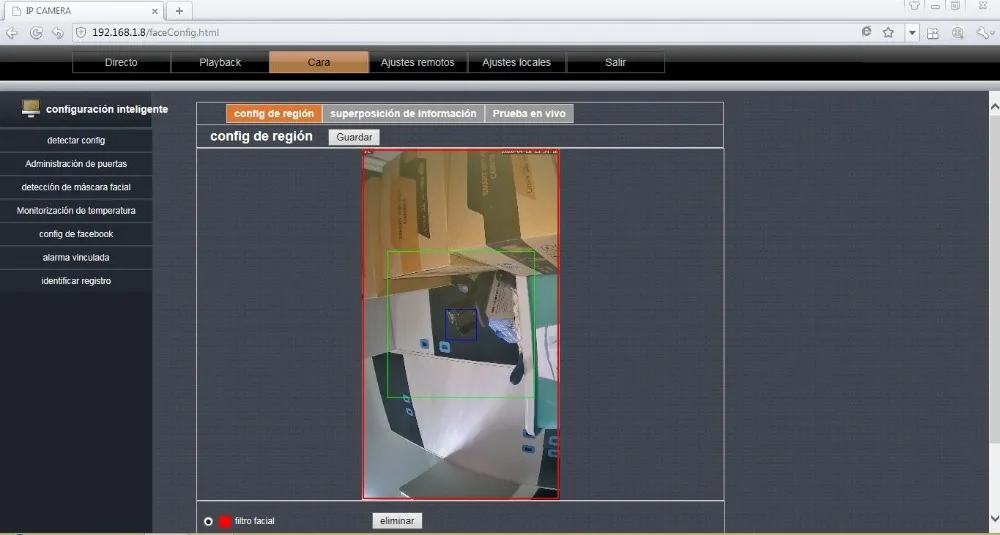Open detección de máscara facial

pyautogui.click(x=76, y=187)
